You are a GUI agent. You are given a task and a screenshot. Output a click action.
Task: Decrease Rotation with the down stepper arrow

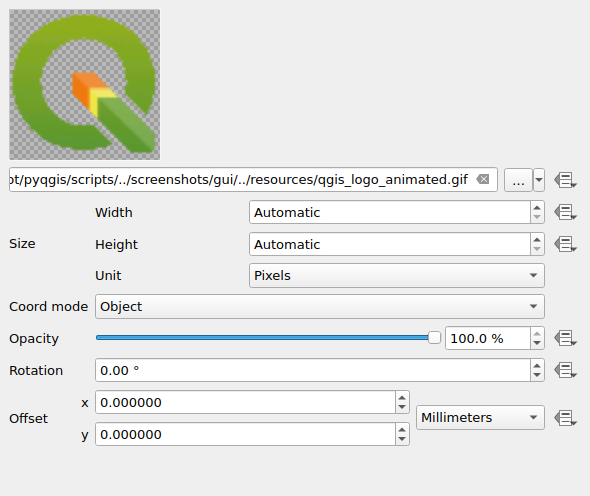tap(537, 375)
